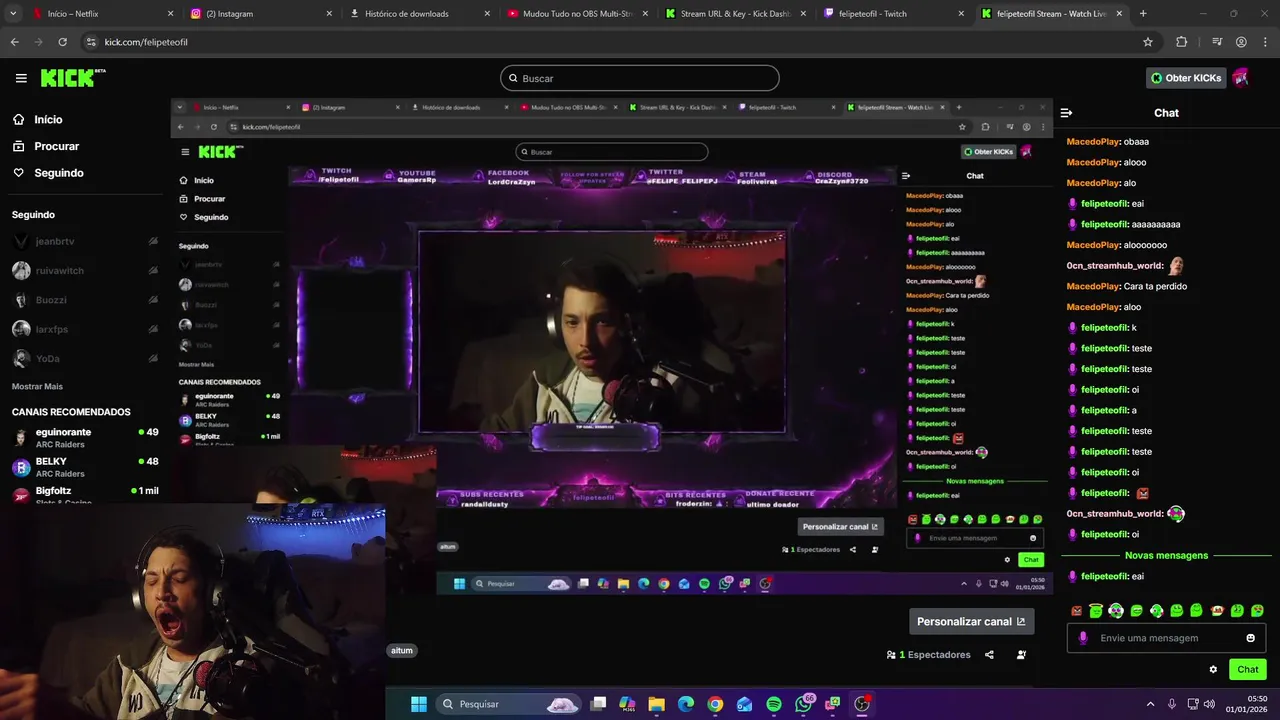This screenshot has width=1280, height=720.
Task: Switch to the Stream URL & Key Kick tab
Action: click(735, 14)
